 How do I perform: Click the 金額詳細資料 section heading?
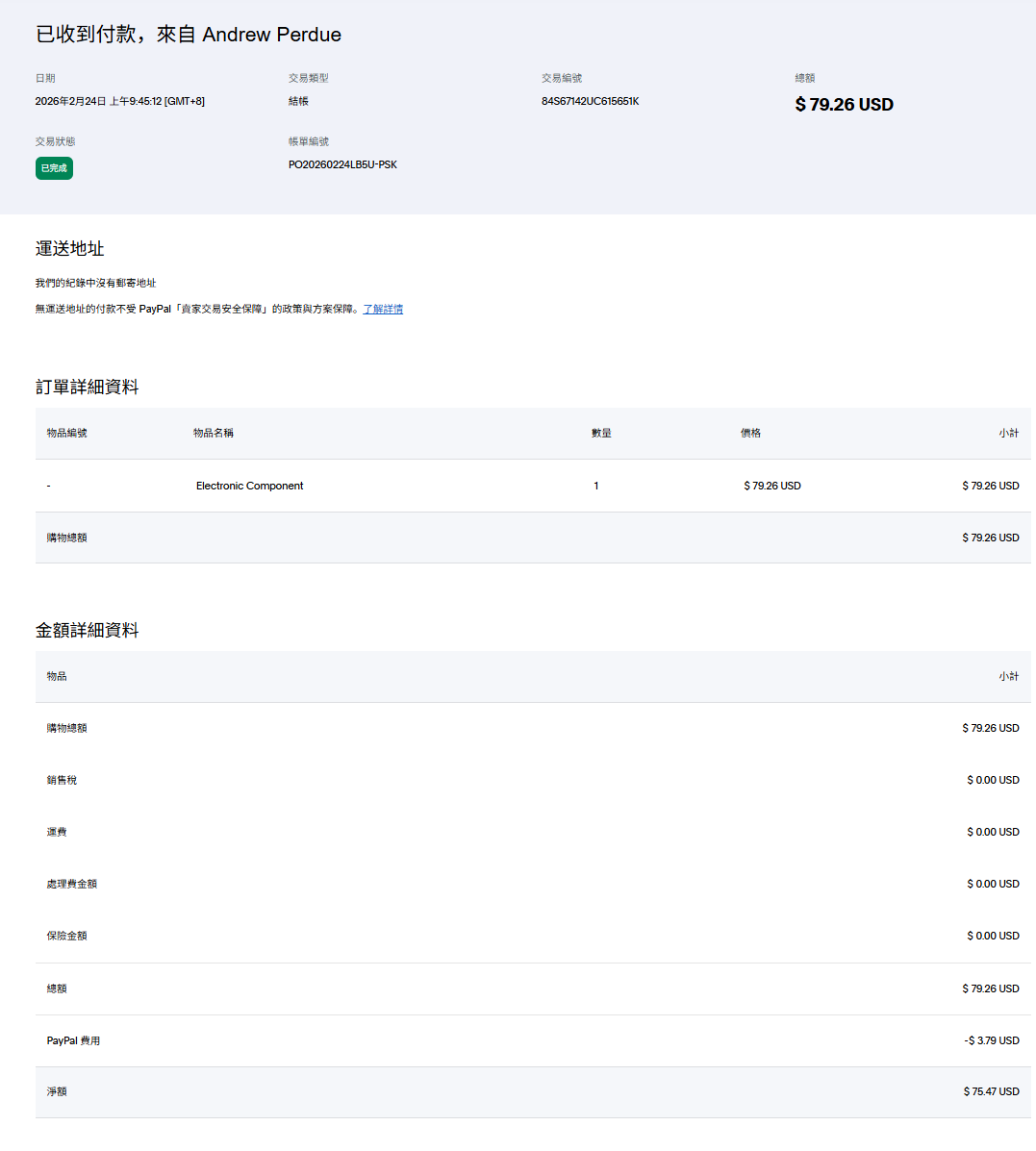[87, 631]
